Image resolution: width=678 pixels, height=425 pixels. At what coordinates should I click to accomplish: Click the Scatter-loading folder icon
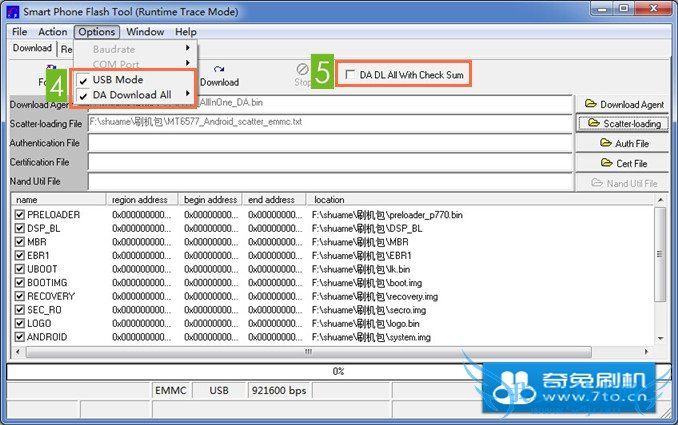(x=594, y=123)
